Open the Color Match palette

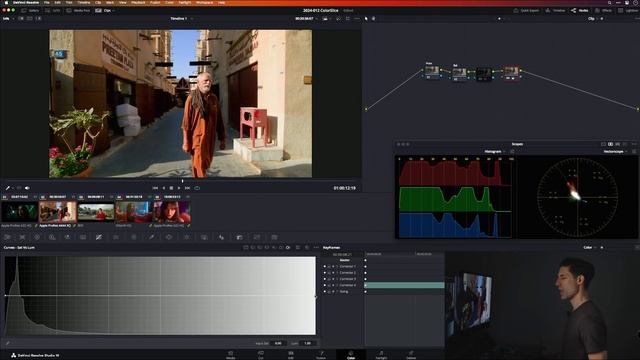(22, 237)
